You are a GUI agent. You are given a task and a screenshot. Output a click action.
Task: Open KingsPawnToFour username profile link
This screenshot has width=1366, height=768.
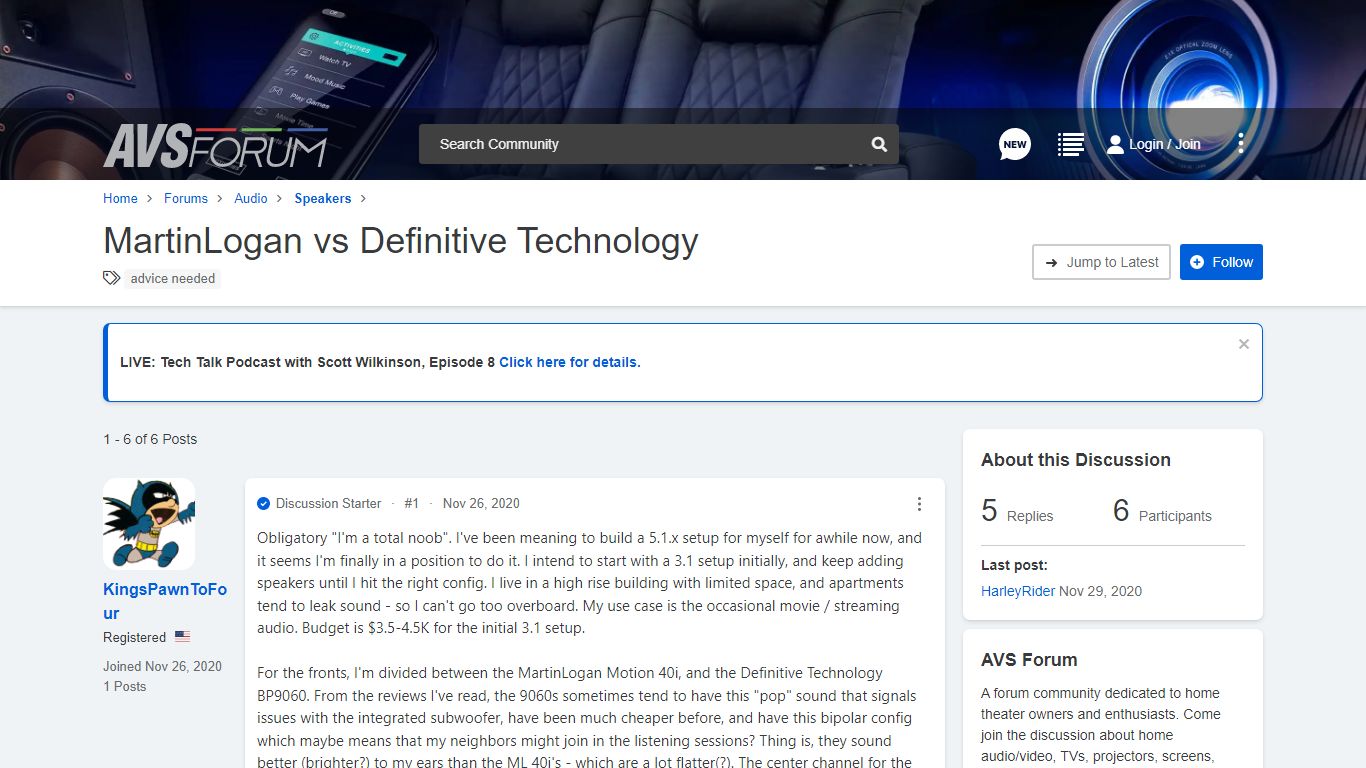165,601
